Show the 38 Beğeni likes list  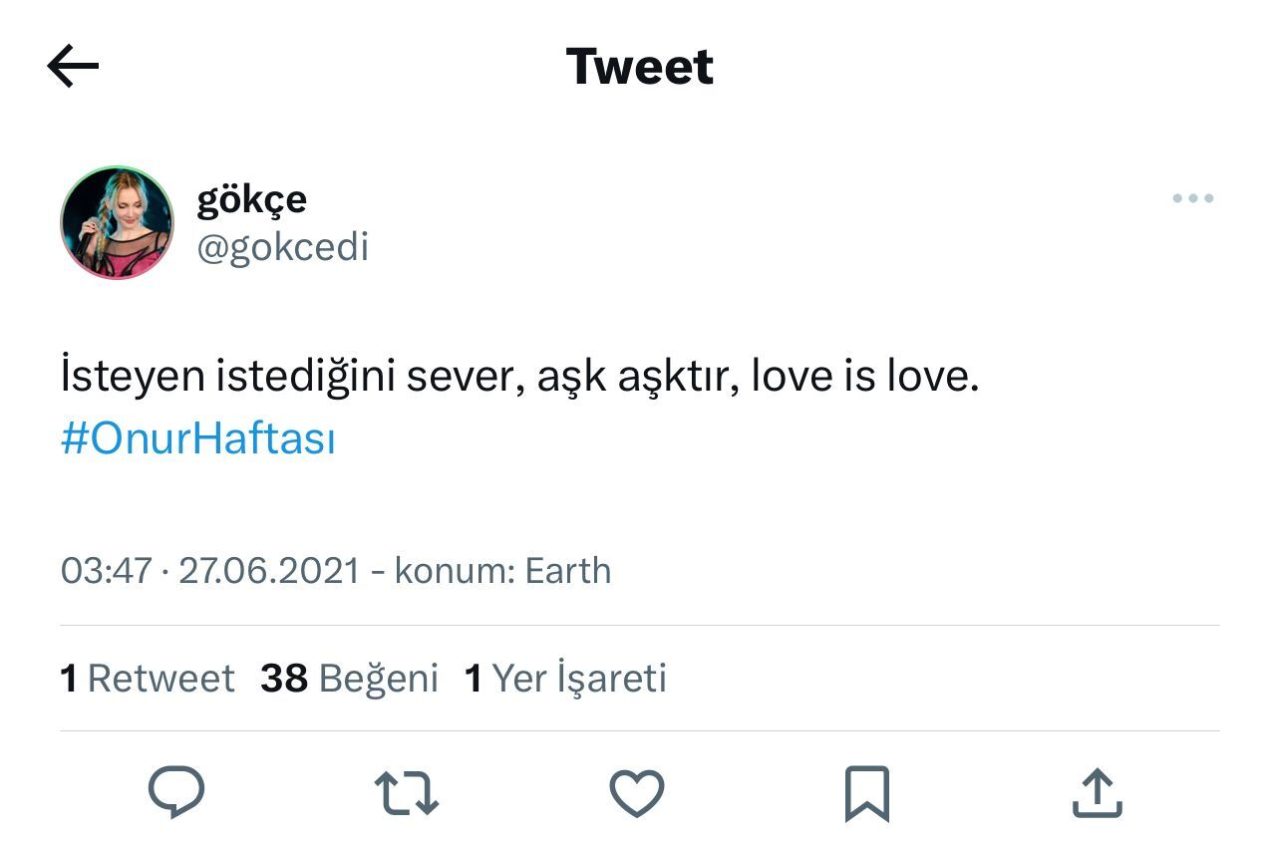[x=349, y=678]
